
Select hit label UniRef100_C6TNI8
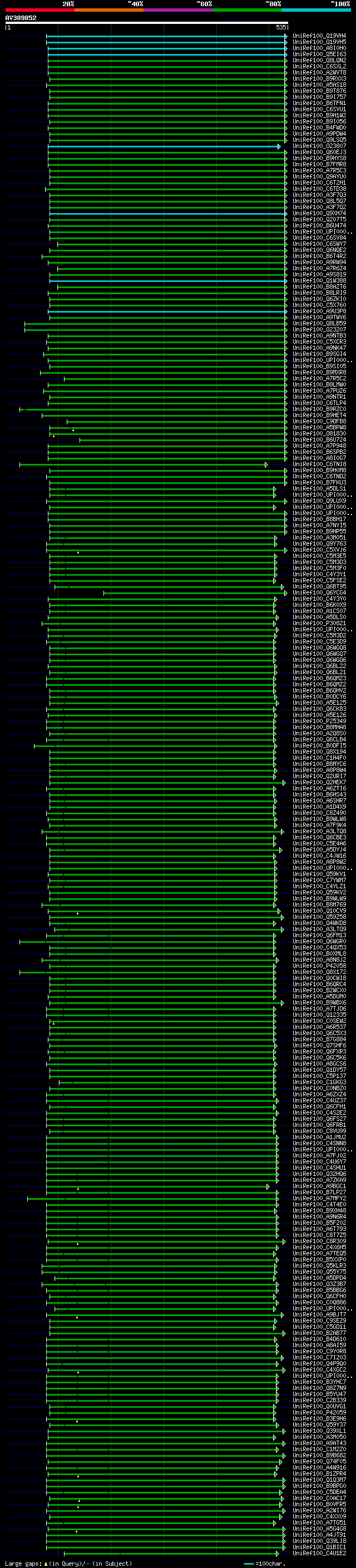[319, 464]
